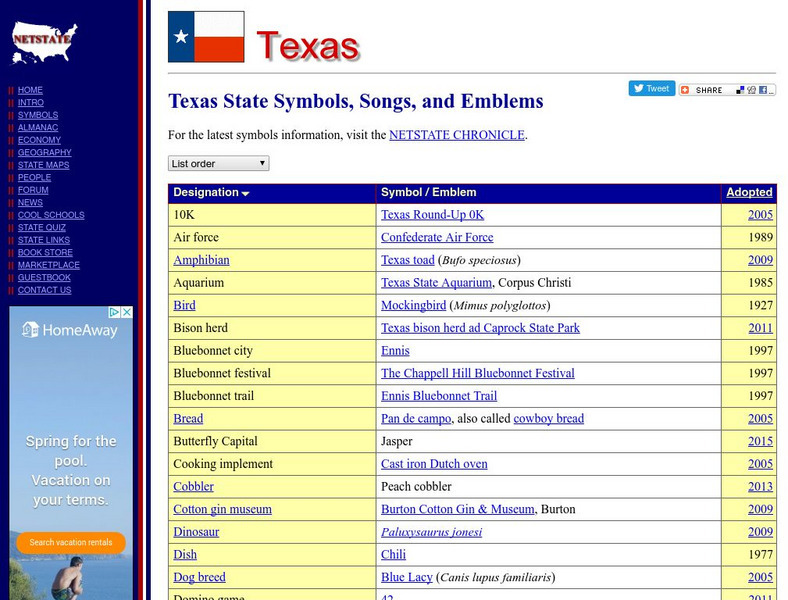This screenshot has width=788, height=600.
Task: Open the Mockingbird link
Action: tap(413, 305)
